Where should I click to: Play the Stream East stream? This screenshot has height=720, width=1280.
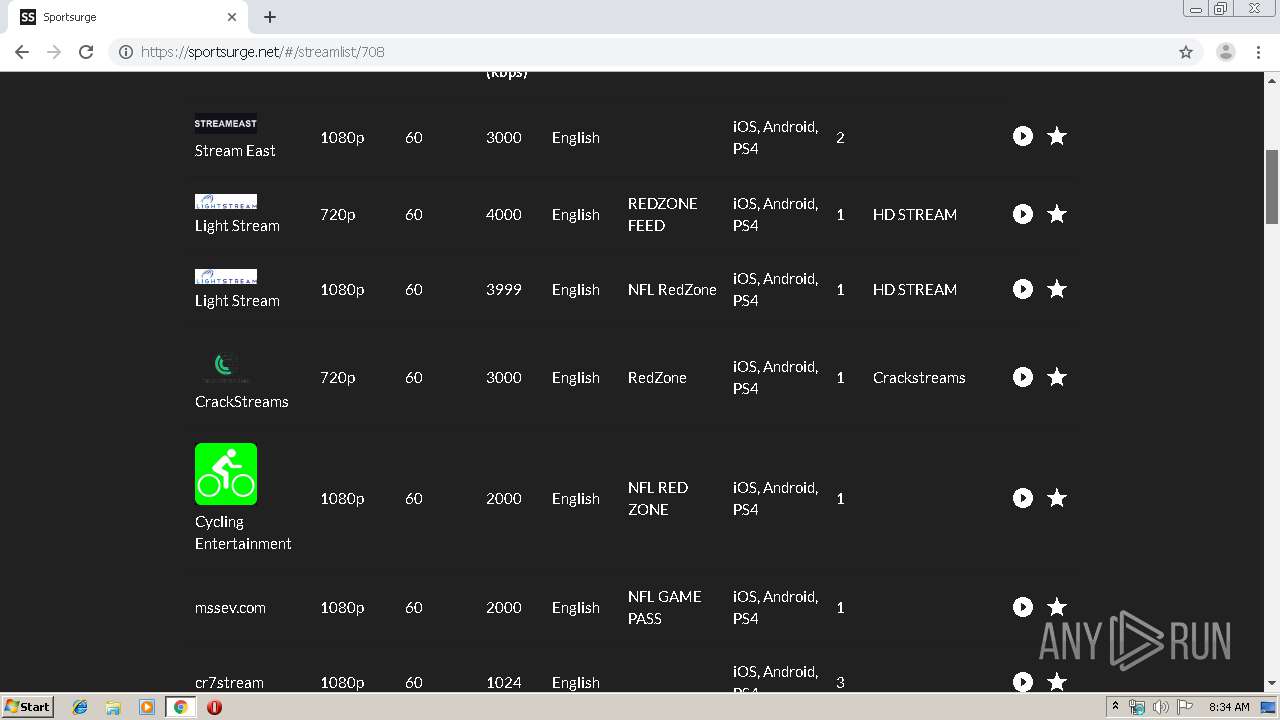pyautogui.click(x=1022, y=136)
